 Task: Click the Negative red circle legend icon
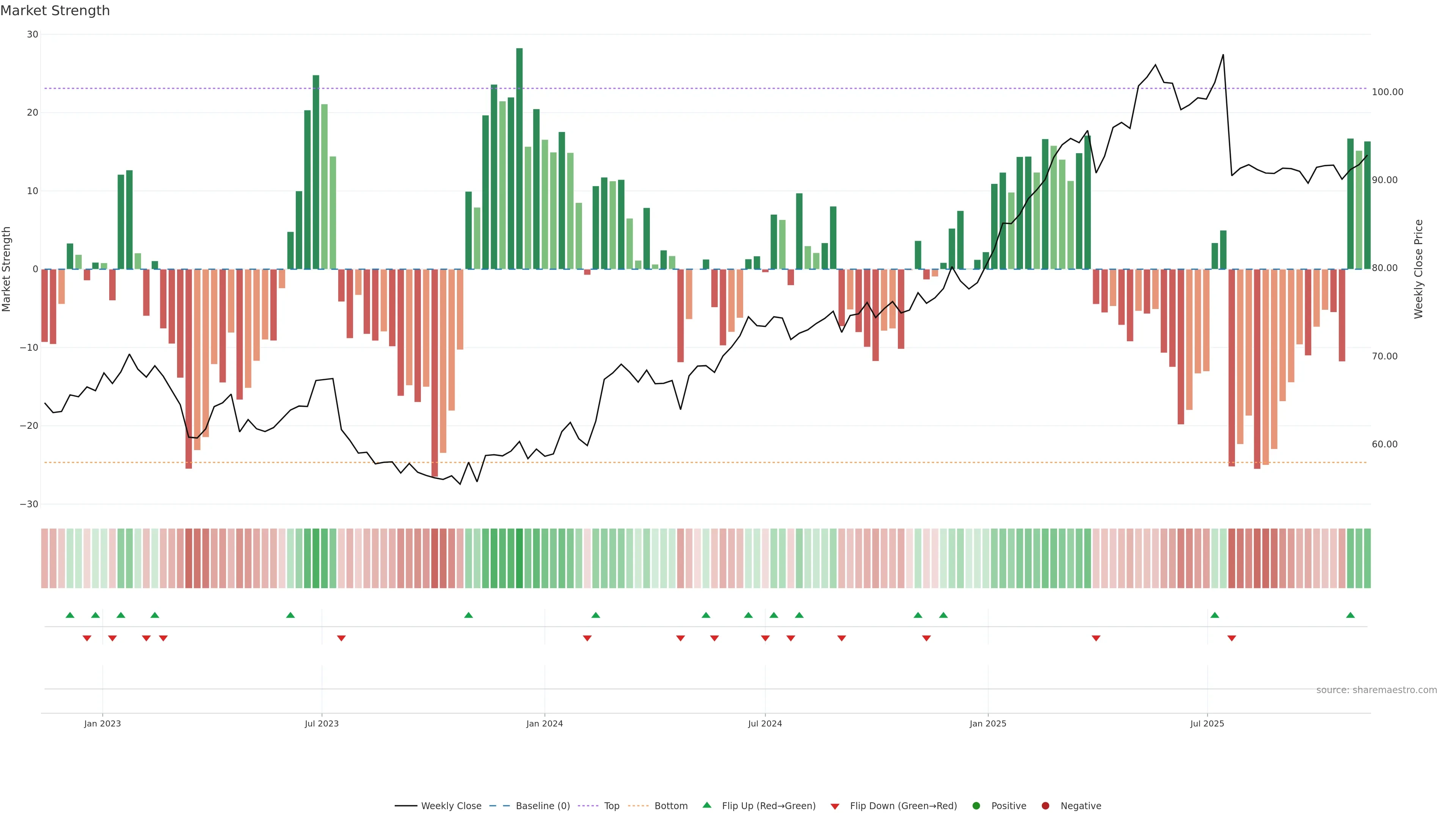point(1045,806)
